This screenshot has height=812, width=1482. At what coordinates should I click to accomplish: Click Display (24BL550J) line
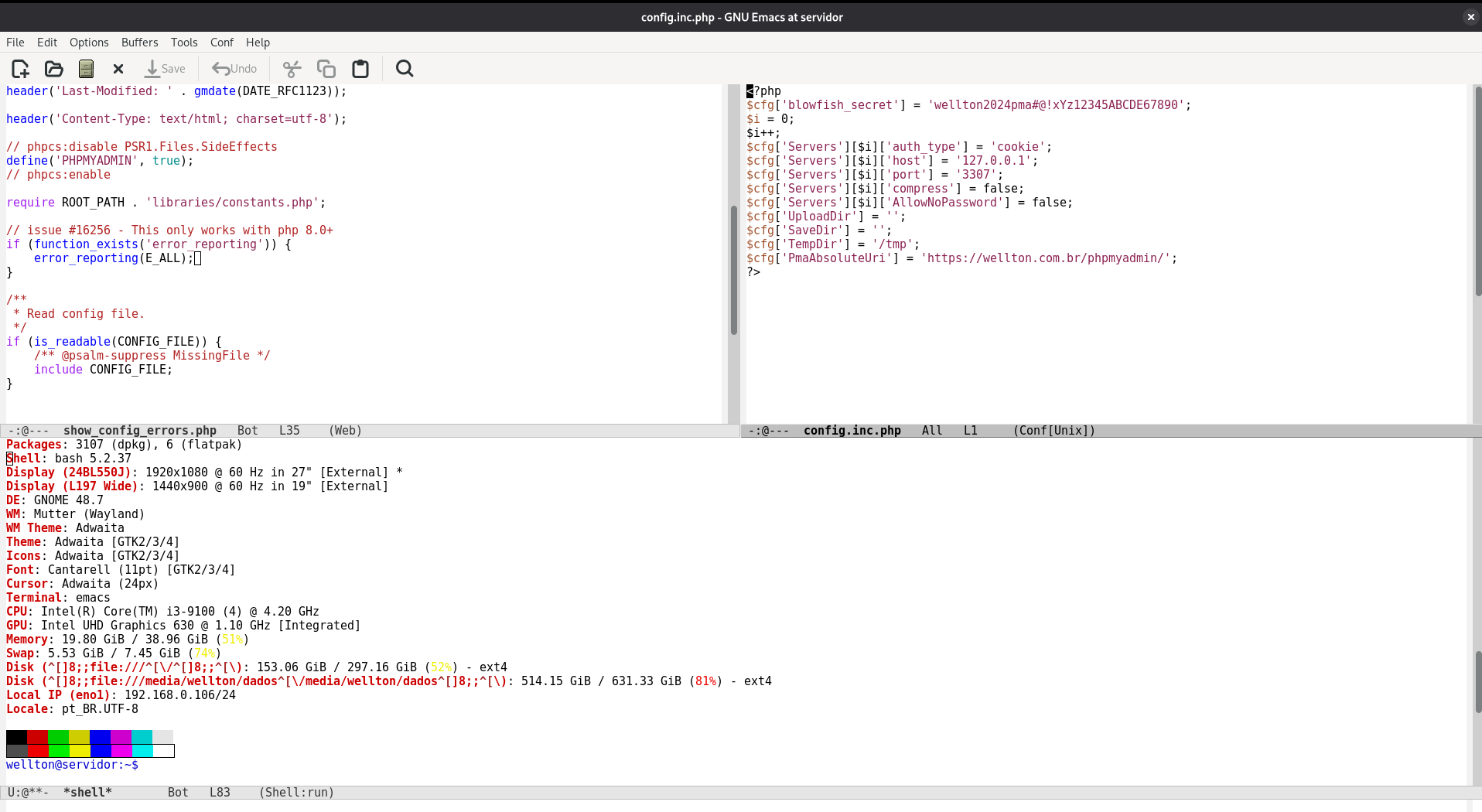[204, 473]
